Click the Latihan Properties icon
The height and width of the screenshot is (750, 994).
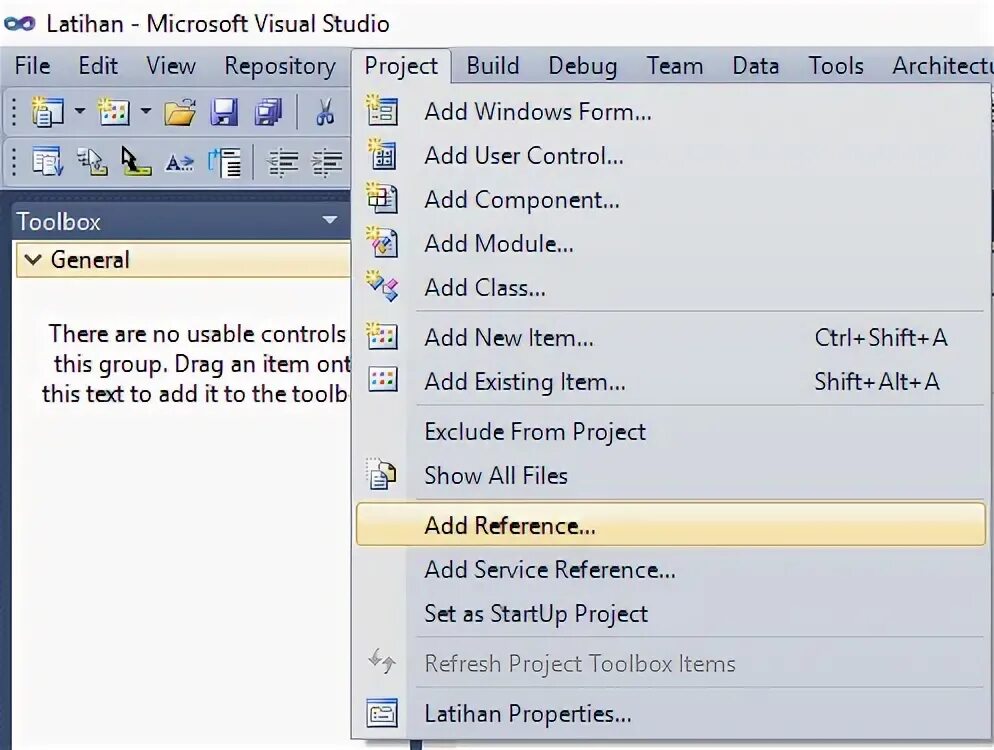click(382, 713)
